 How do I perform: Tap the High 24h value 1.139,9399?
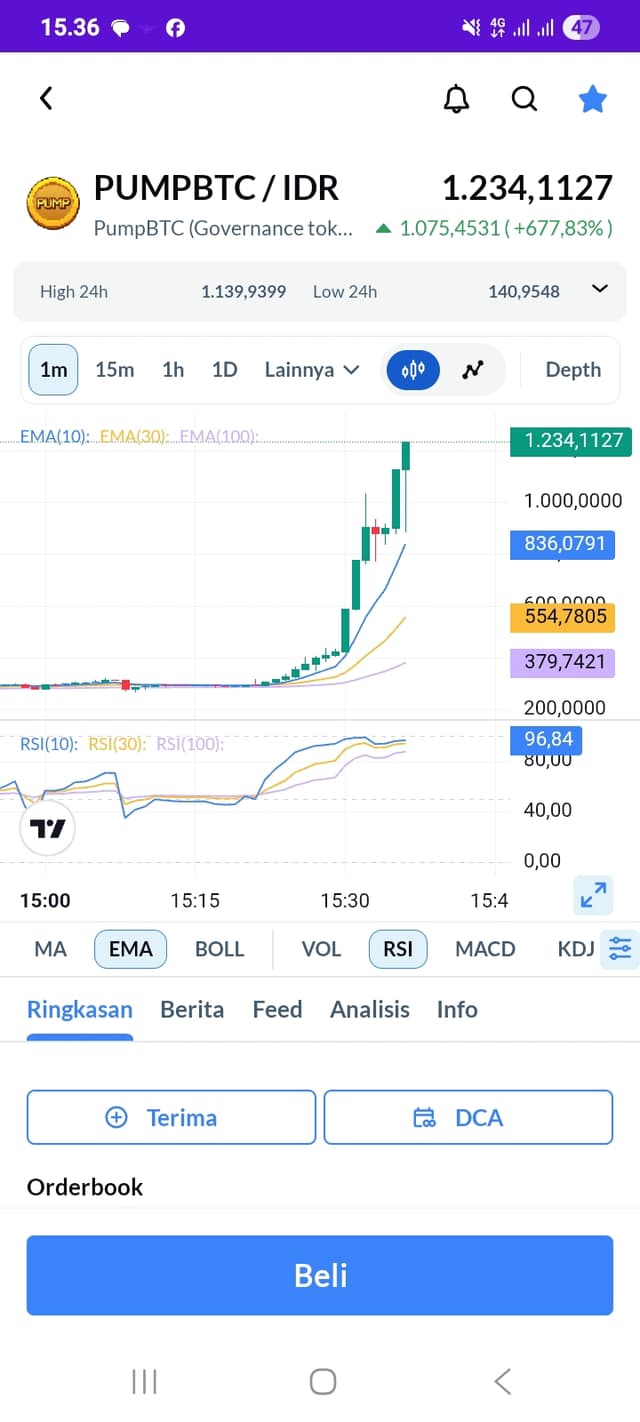[243, 292]
